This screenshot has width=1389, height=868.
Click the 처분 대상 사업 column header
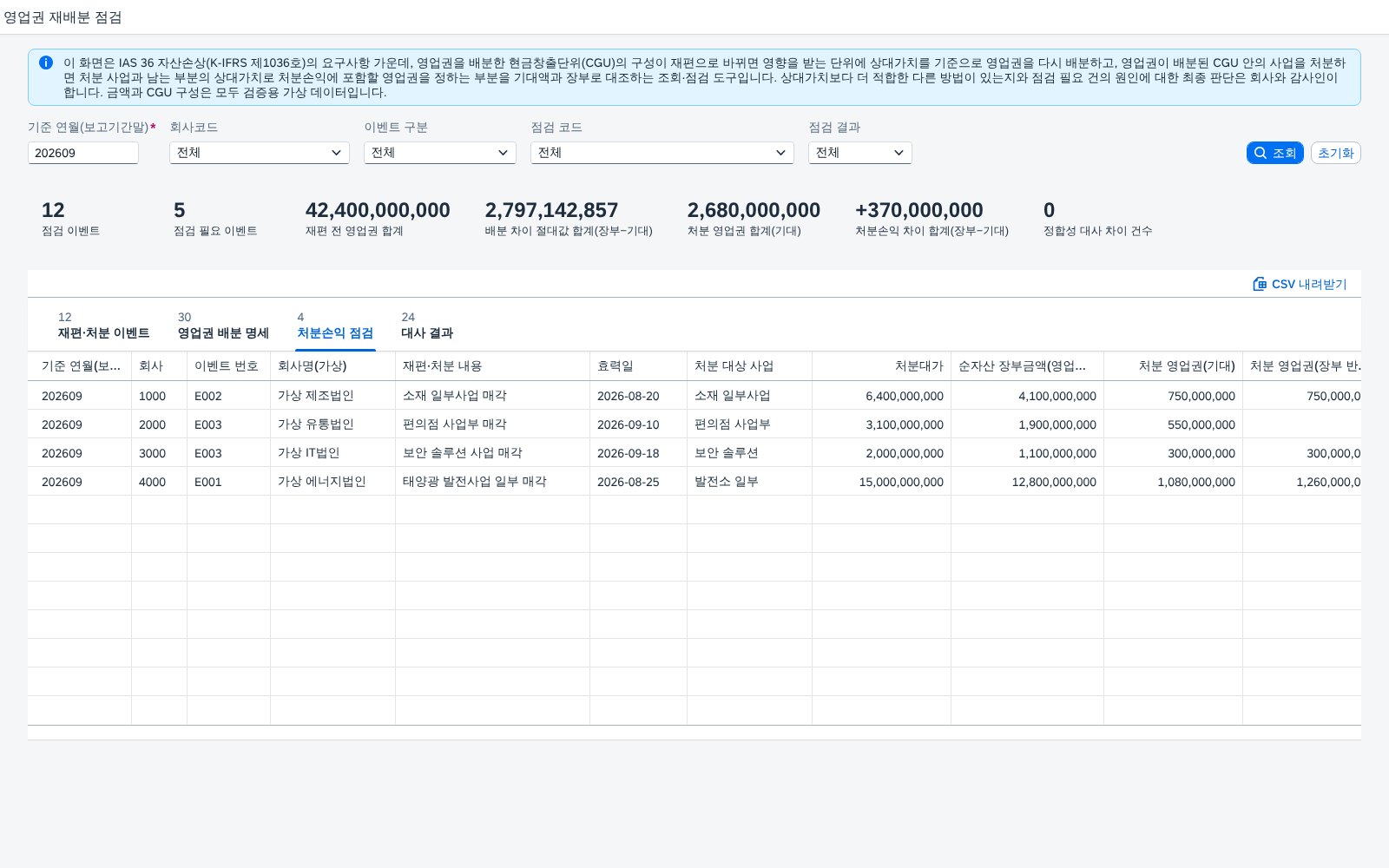point(749,366)
